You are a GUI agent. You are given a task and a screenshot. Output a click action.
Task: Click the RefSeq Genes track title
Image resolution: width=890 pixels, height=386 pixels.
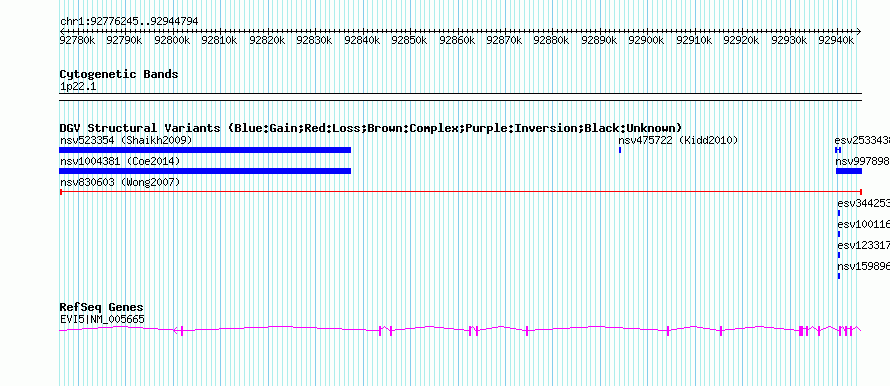click(102, 308)
